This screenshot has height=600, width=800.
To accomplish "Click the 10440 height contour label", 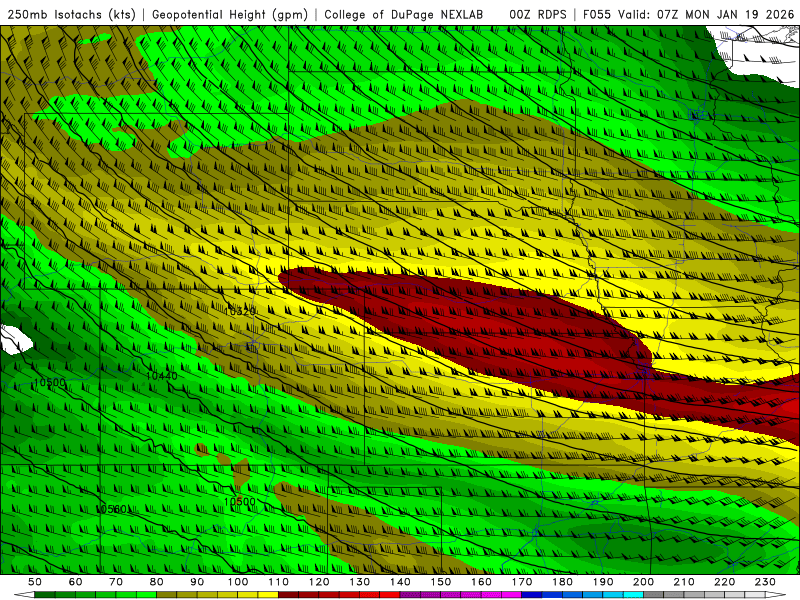I will point(162,376).
